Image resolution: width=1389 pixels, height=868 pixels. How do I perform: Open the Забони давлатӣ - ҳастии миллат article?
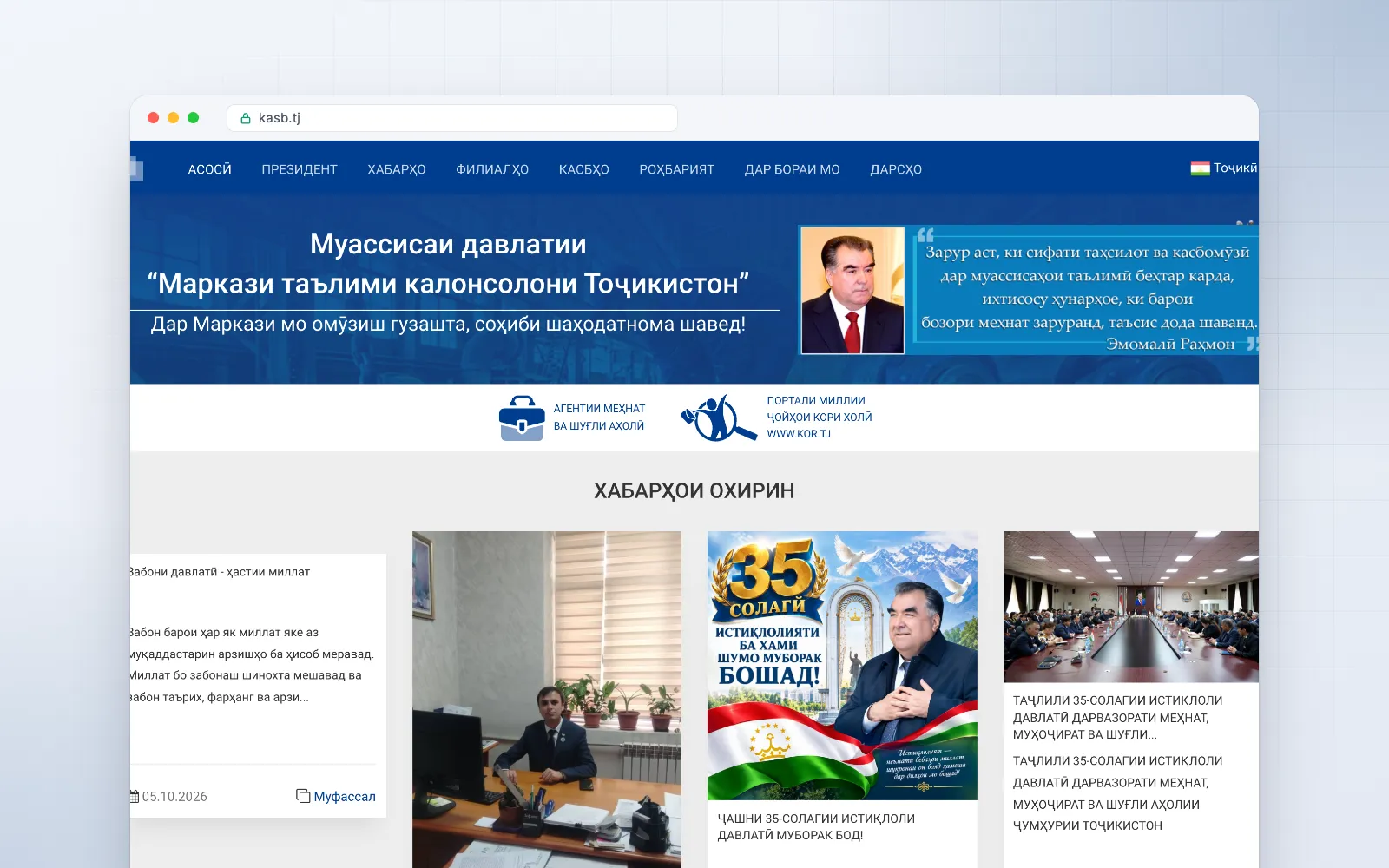(220, 572)
